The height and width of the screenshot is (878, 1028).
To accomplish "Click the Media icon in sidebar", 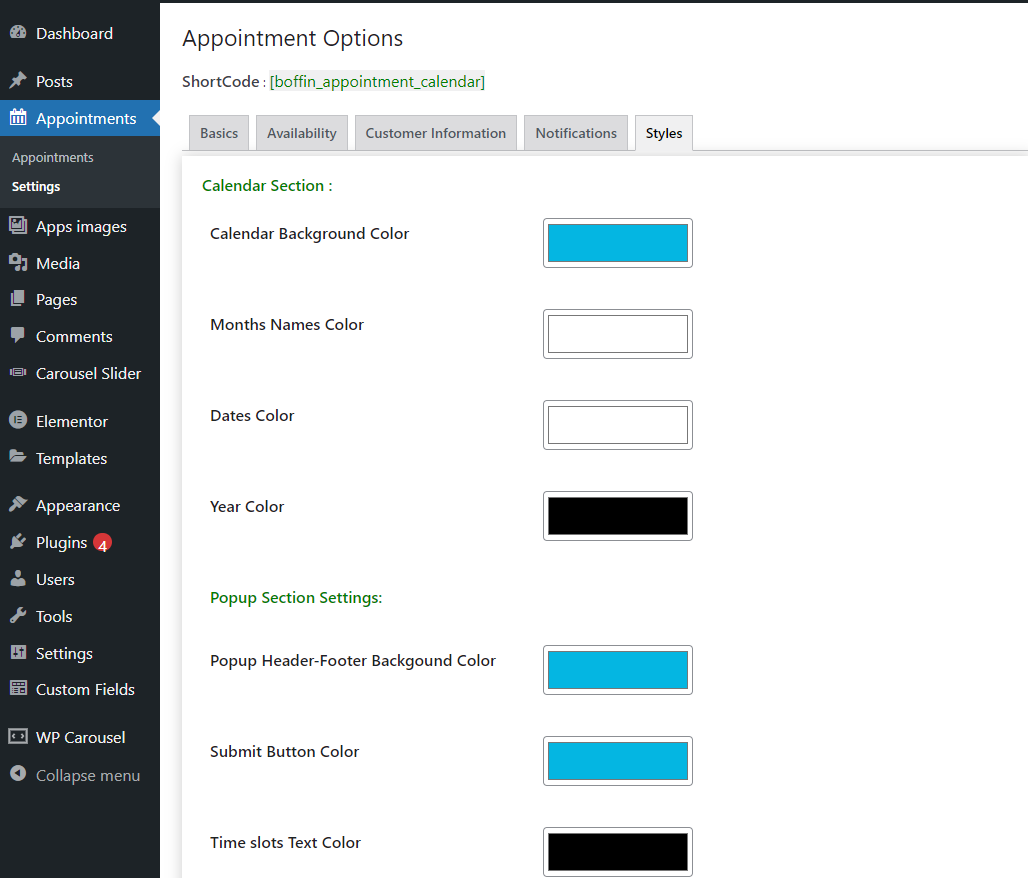I will click(x=18, y=262).
